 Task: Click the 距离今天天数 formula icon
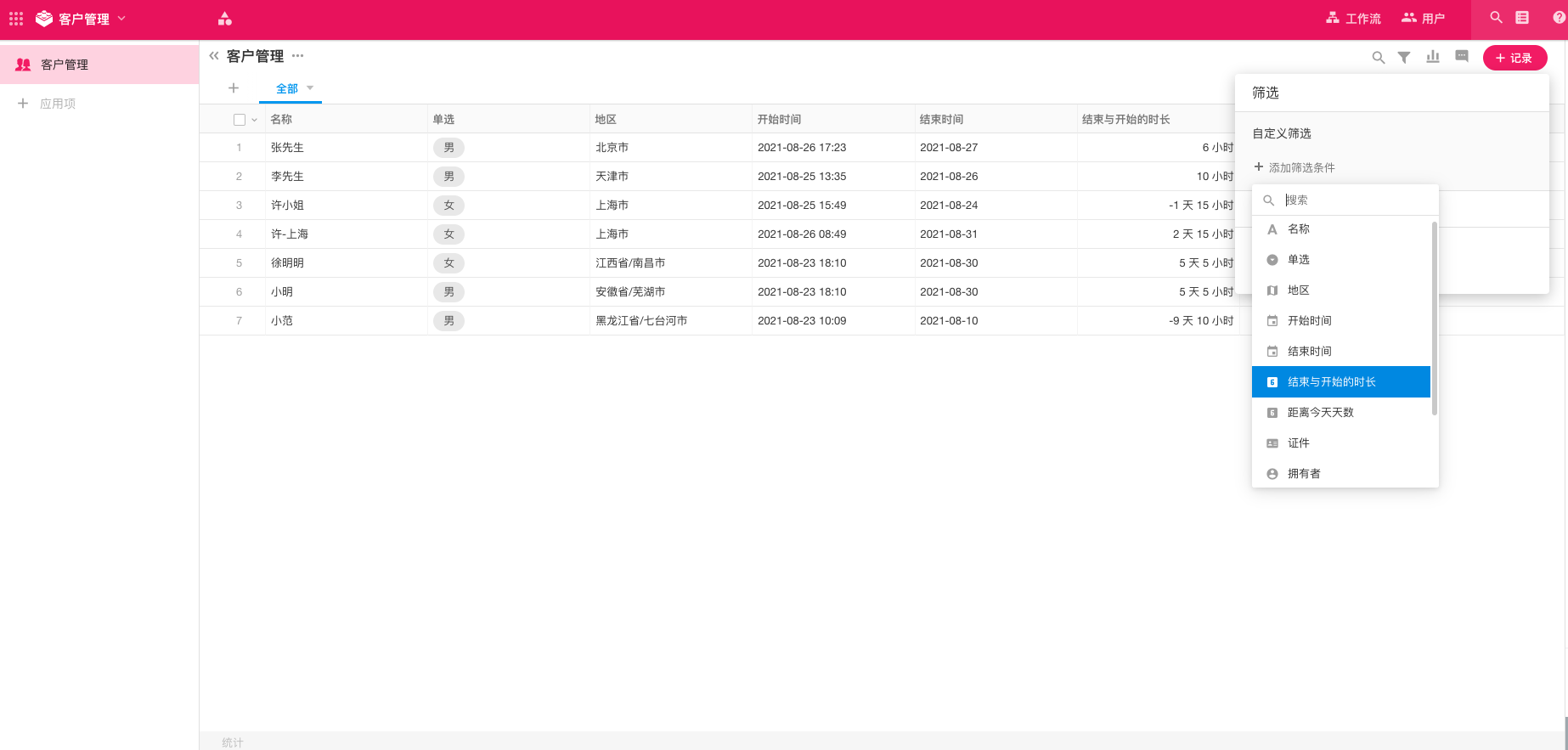click(1272, 413)
